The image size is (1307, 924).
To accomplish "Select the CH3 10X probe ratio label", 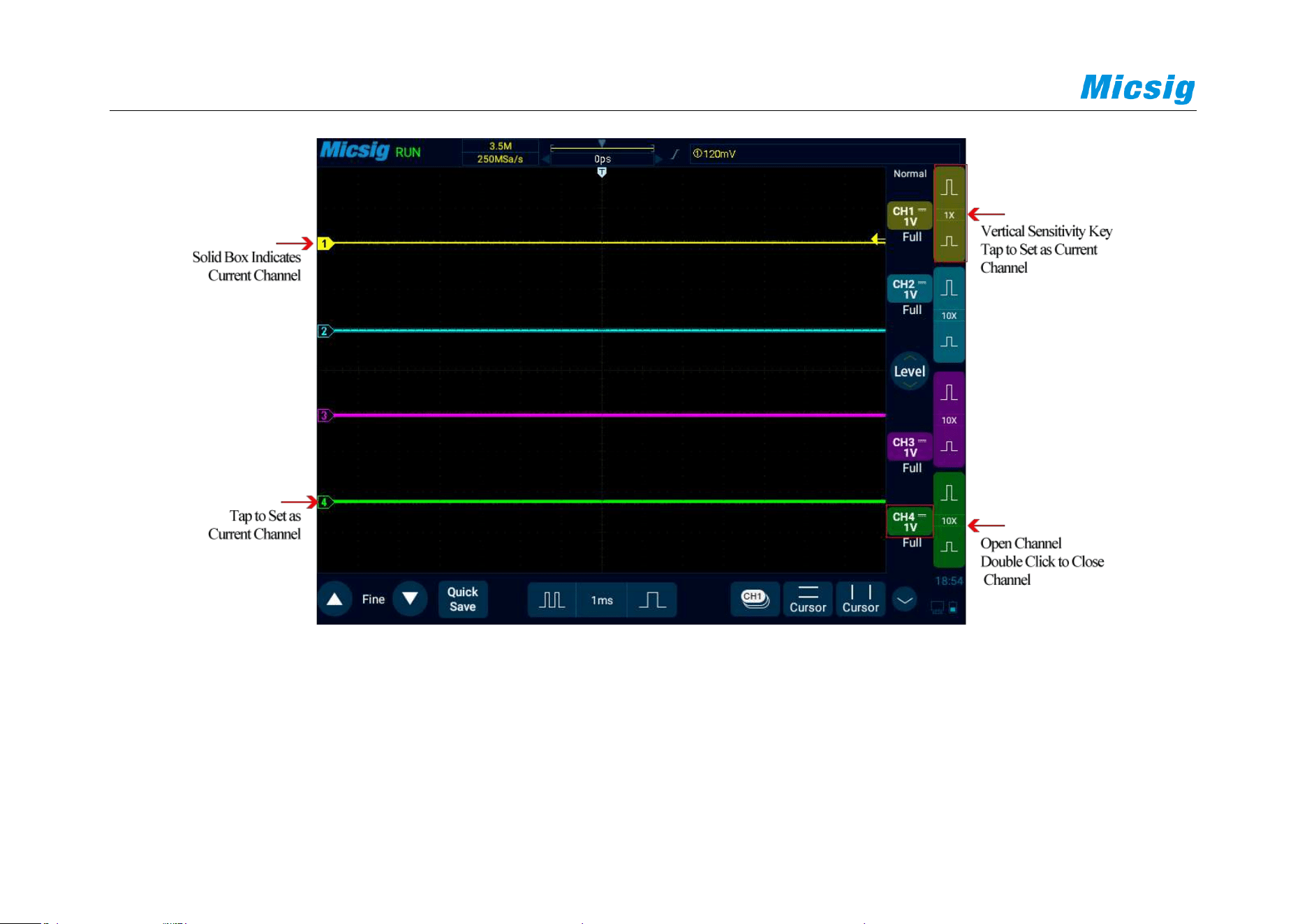I will tap(950, 420).
